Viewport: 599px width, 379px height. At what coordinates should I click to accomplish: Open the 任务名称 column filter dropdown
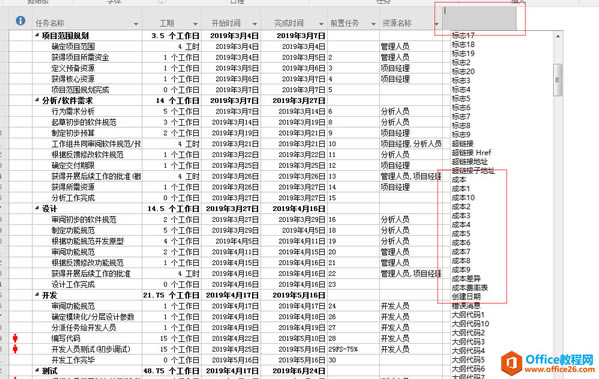pos(136,24)
